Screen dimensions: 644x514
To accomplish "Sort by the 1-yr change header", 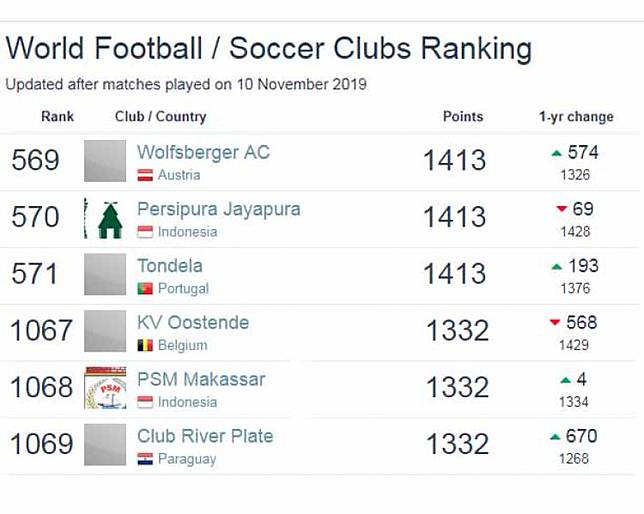I will tap(576, 117).
